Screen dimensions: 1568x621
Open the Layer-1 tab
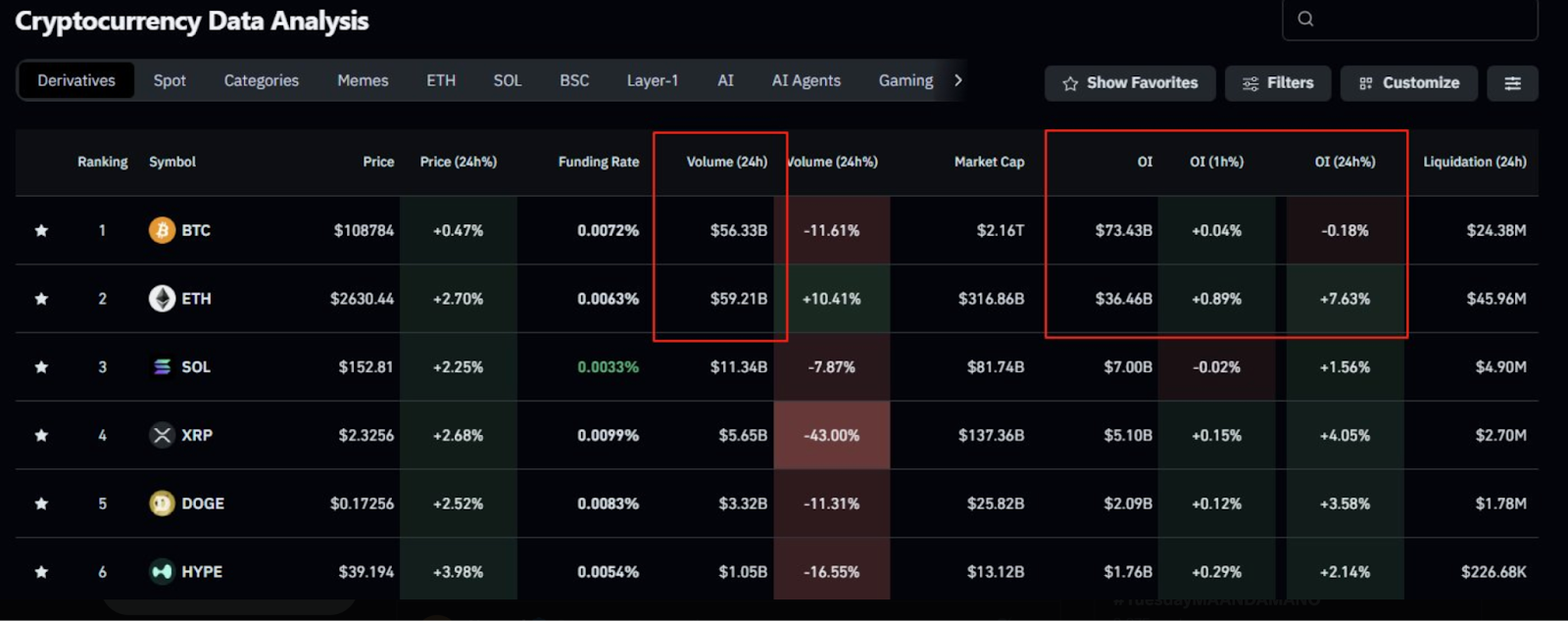(653, 80)
